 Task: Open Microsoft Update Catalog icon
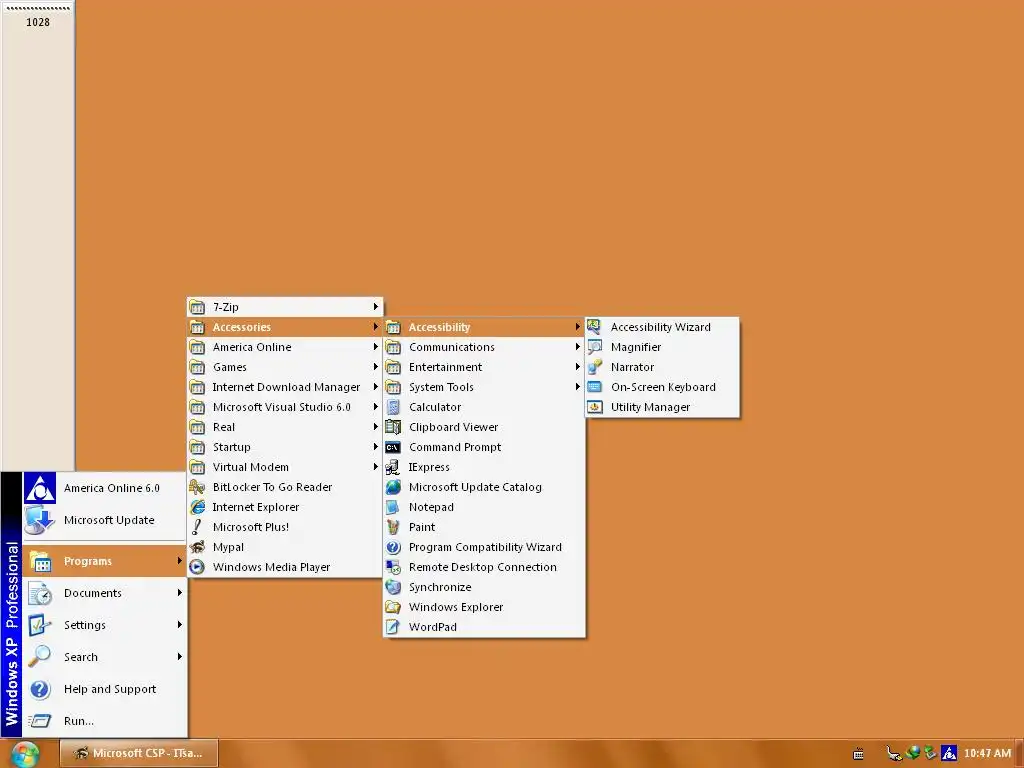coord(392,487)
